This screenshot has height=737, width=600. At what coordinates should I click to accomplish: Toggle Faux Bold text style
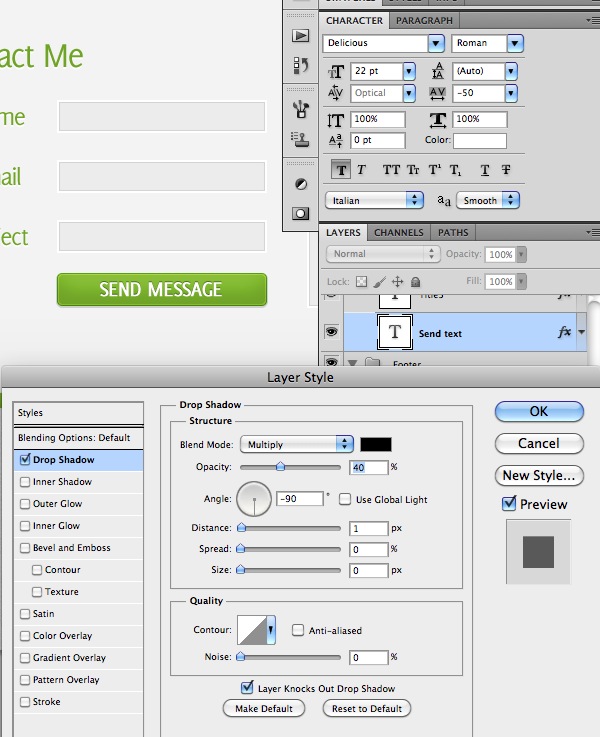341,170
